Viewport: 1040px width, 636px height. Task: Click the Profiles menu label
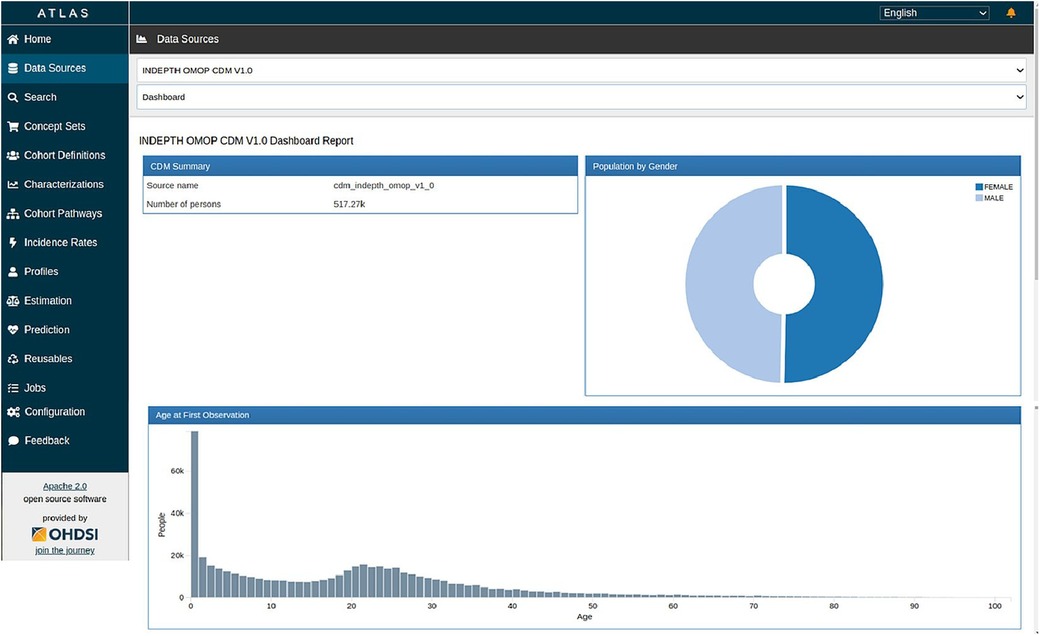coord(41,272)
